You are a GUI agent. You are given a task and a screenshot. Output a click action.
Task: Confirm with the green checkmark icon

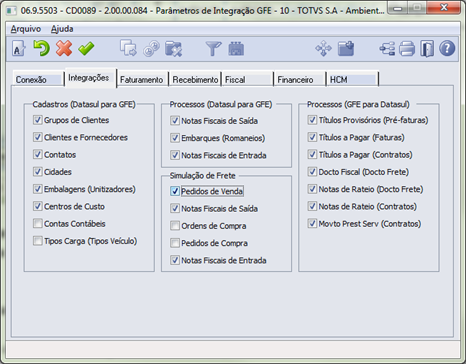pyautogui.click(x=86, y=49)
